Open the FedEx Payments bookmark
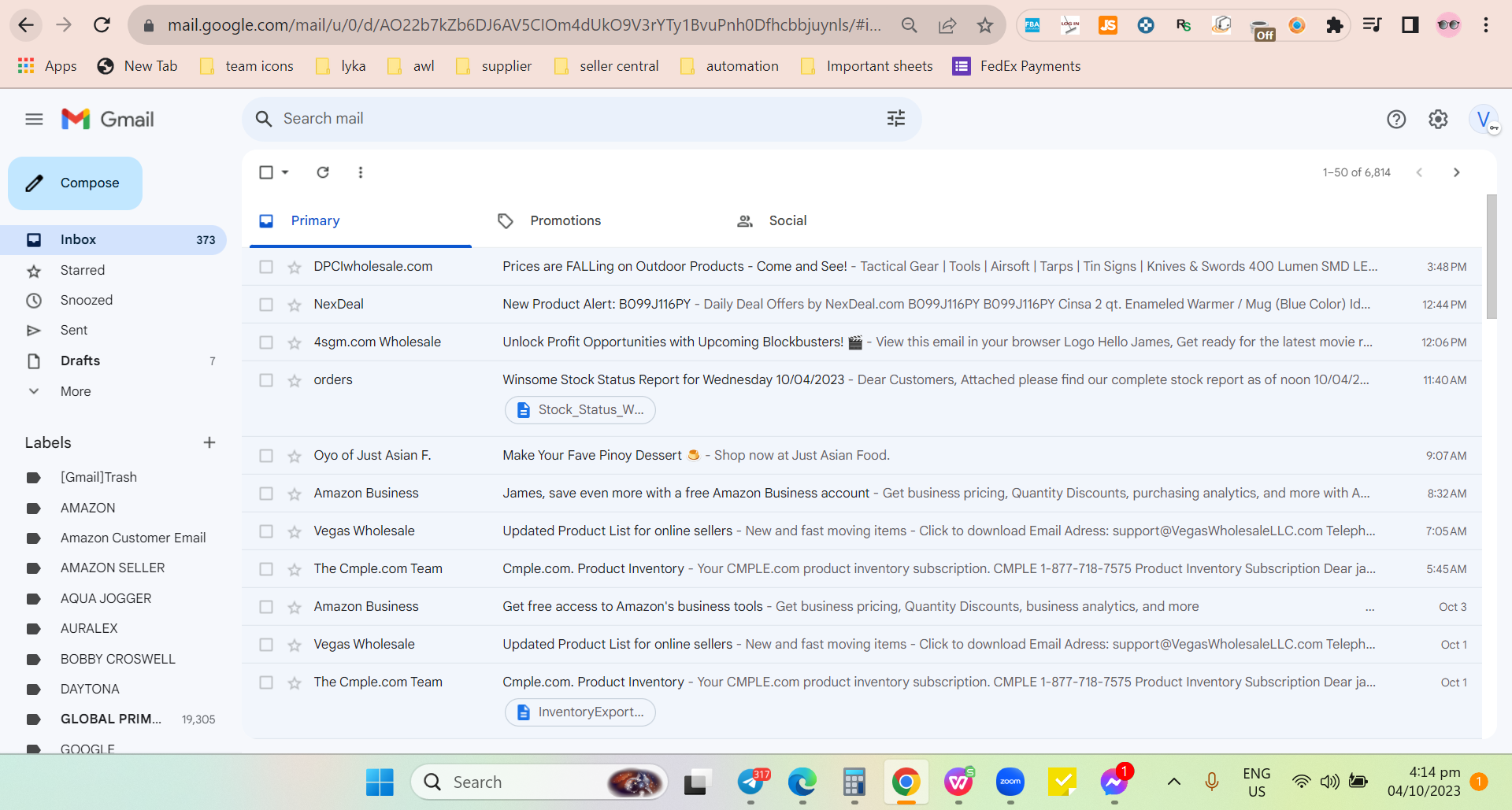The height and width of the screenshot is (810, 1512). tap(1016, 66)
